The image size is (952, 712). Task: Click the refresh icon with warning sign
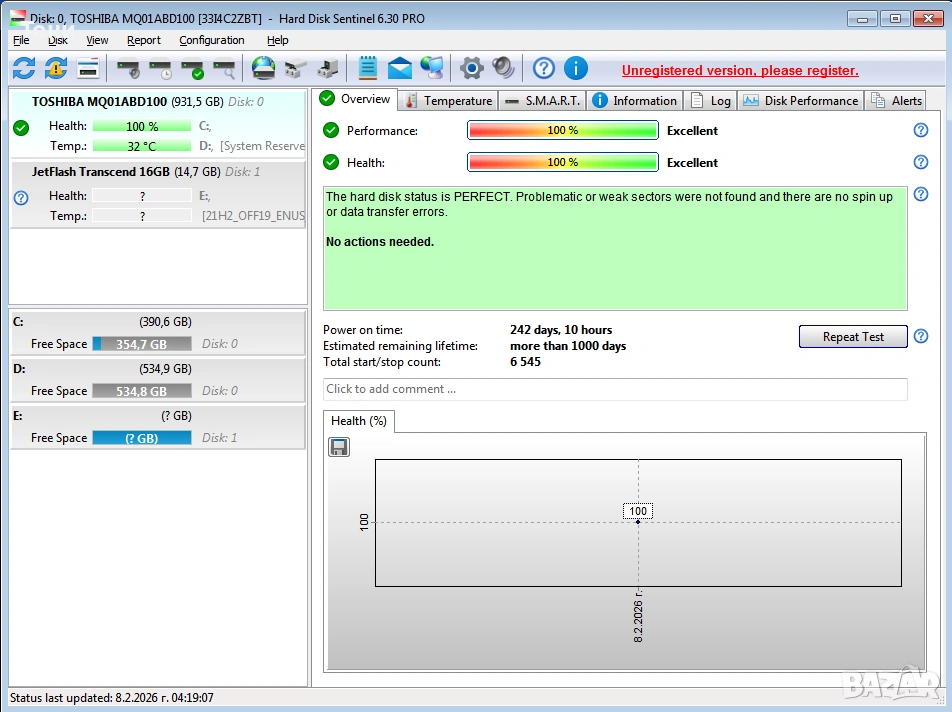tap(56, 68)
